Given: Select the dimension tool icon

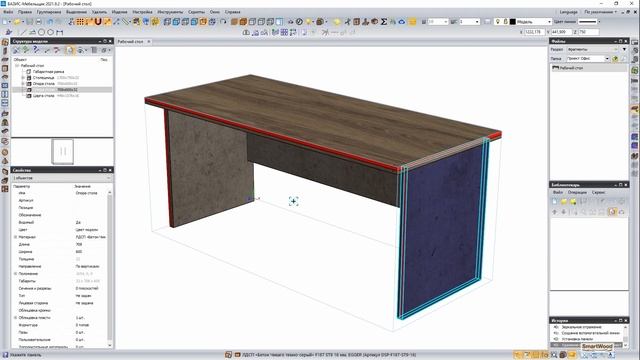Looking at the screenshot, I should click(x=60, y=32).
